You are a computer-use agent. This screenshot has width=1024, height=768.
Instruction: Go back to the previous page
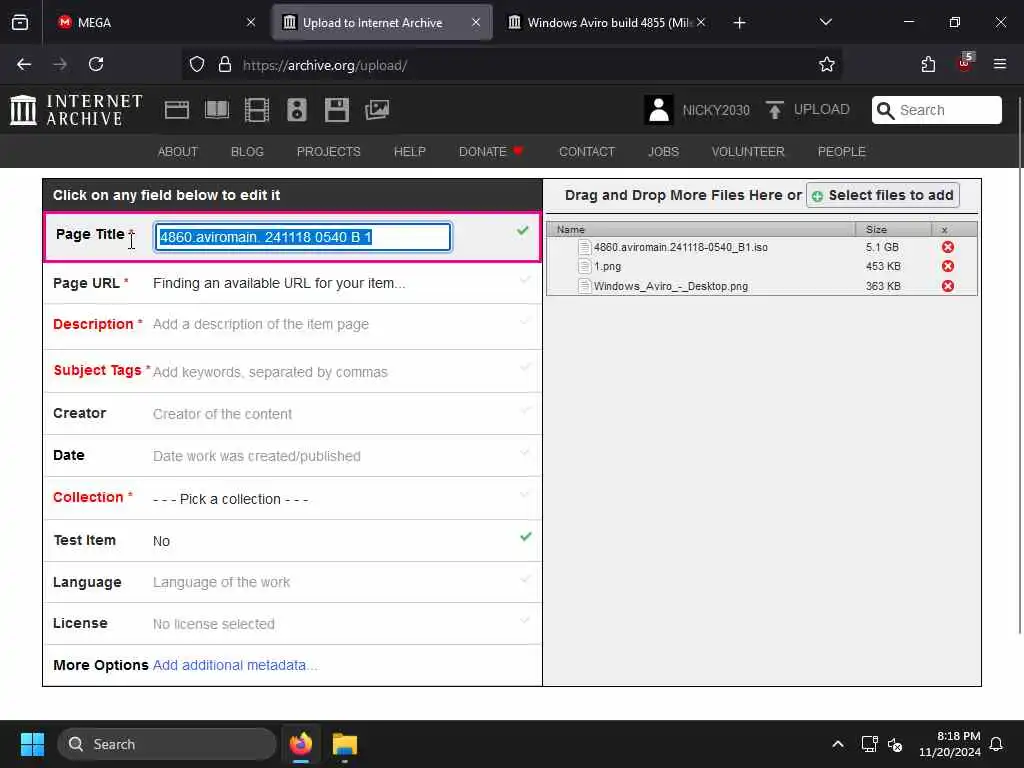24,64
